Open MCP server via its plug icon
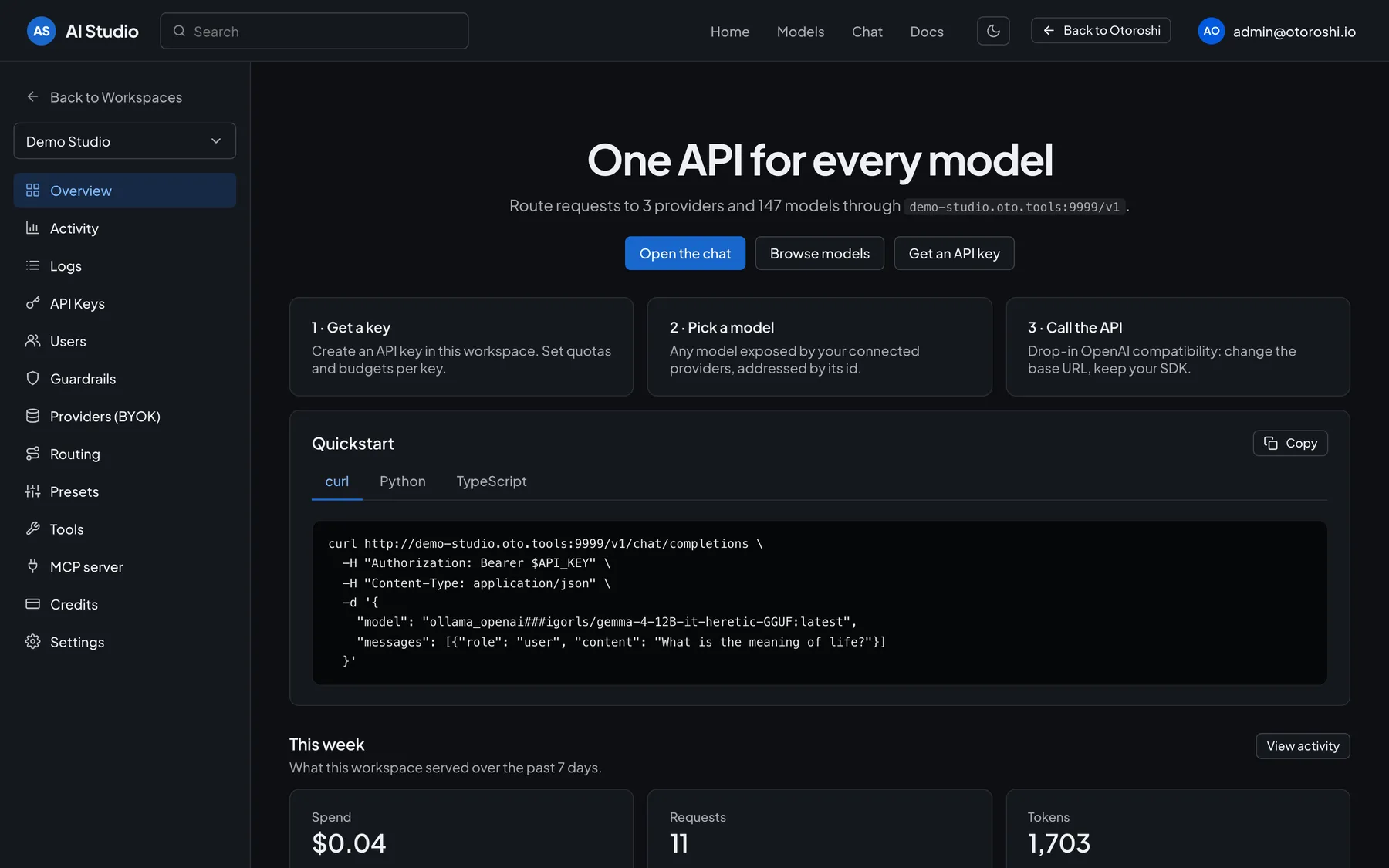Image resolution: width=1389 pixels, height=868 pixels. [32, 566]
